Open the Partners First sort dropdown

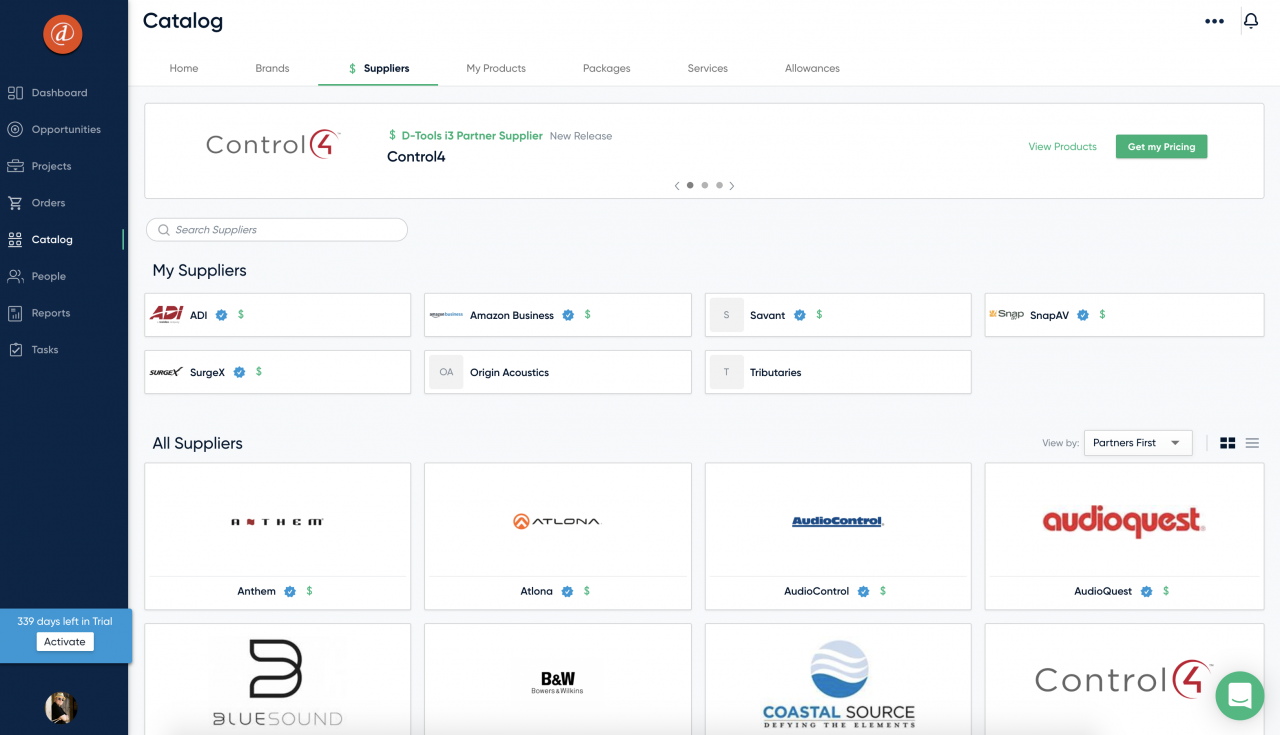pyautogui.click(x=1138, y=443)
